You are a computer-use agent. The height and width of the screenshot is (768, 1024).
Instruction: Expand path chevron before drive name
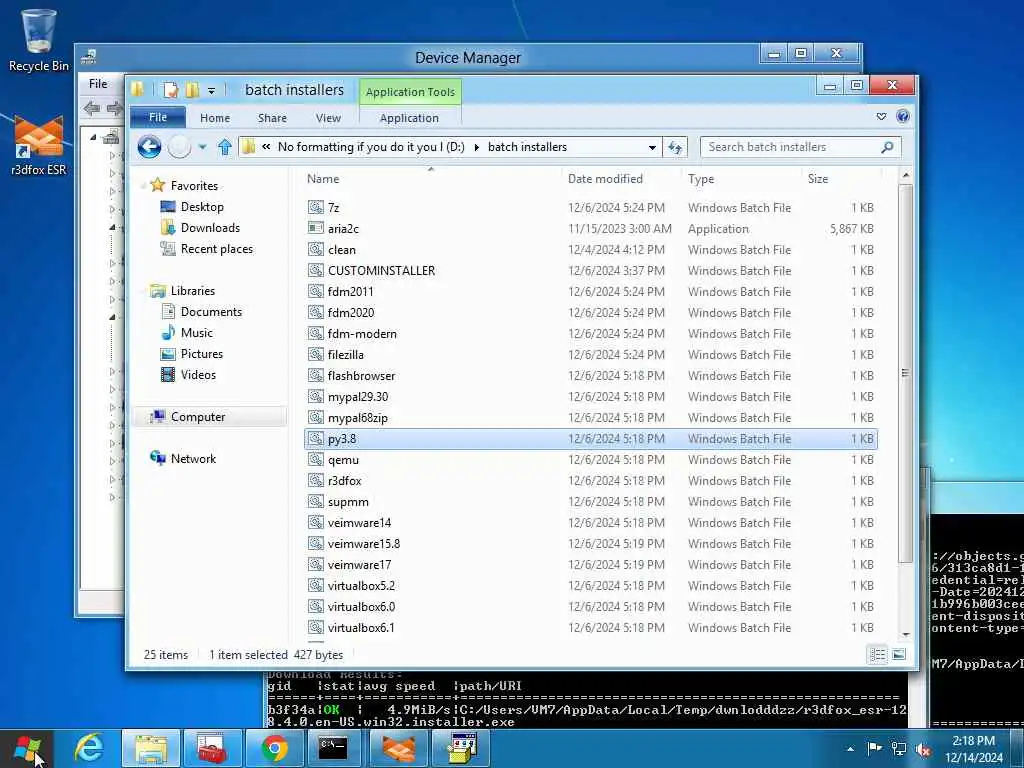tap(266, 147)
